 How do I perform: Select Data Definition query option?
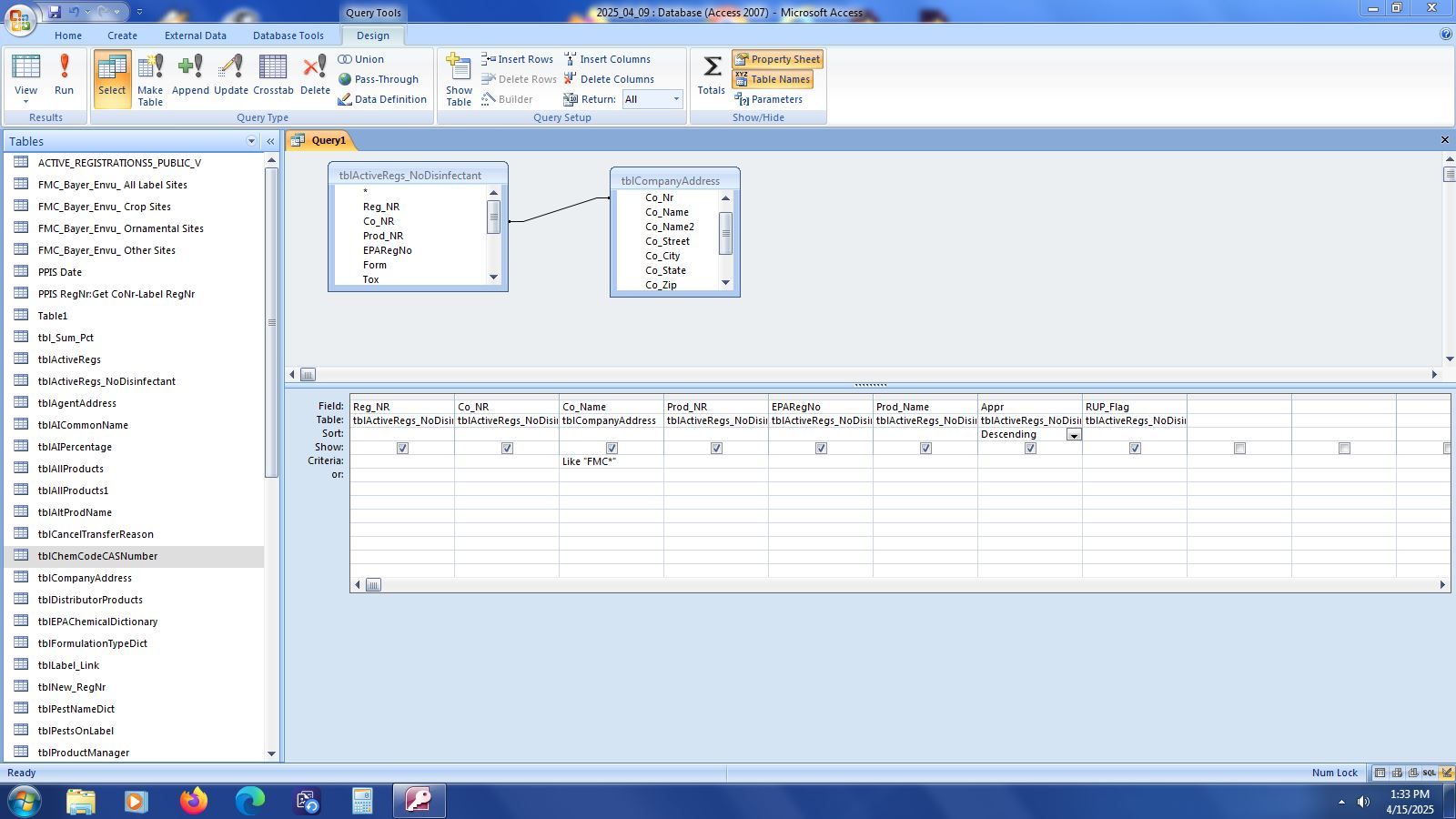coord(382,99)
